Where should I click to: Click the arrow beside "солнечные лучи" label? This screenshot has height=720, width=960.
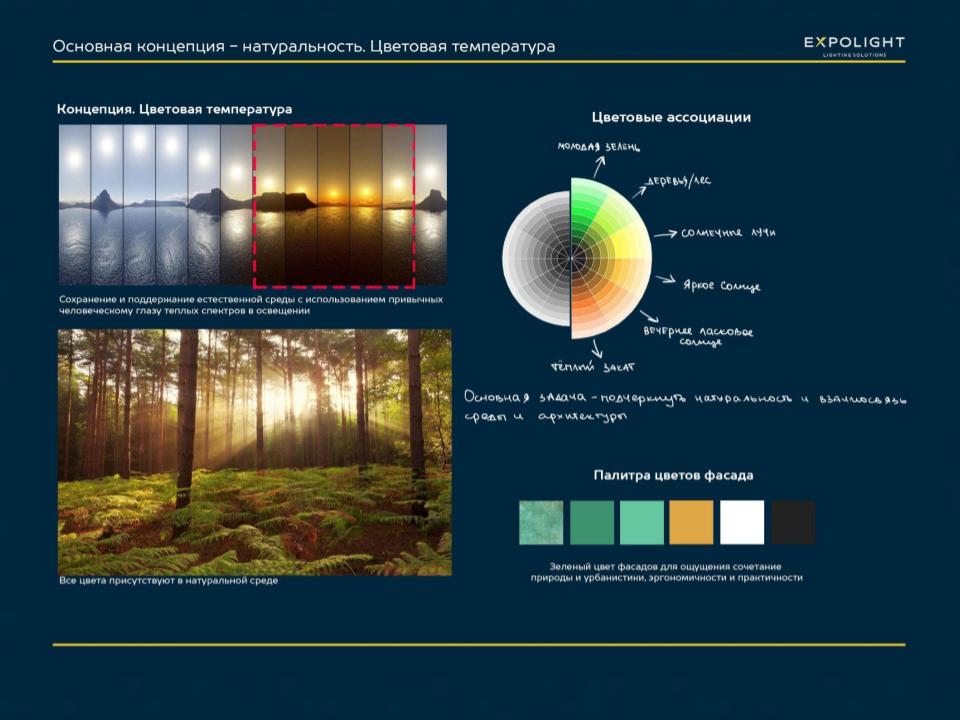[x=666, y=234]
